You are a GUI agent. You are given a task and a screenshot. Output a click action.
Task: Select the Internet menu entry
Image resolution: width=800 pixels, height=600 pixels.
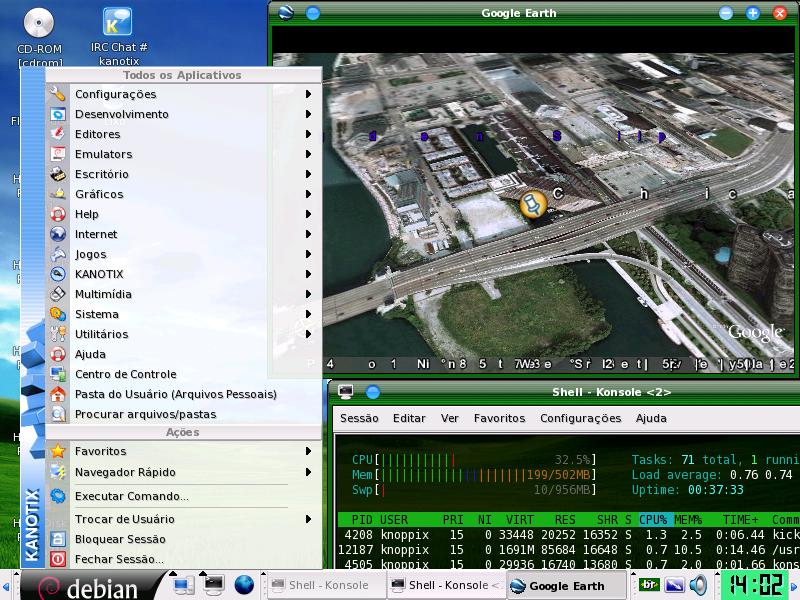pyautogui.click(x=182, y=234)
